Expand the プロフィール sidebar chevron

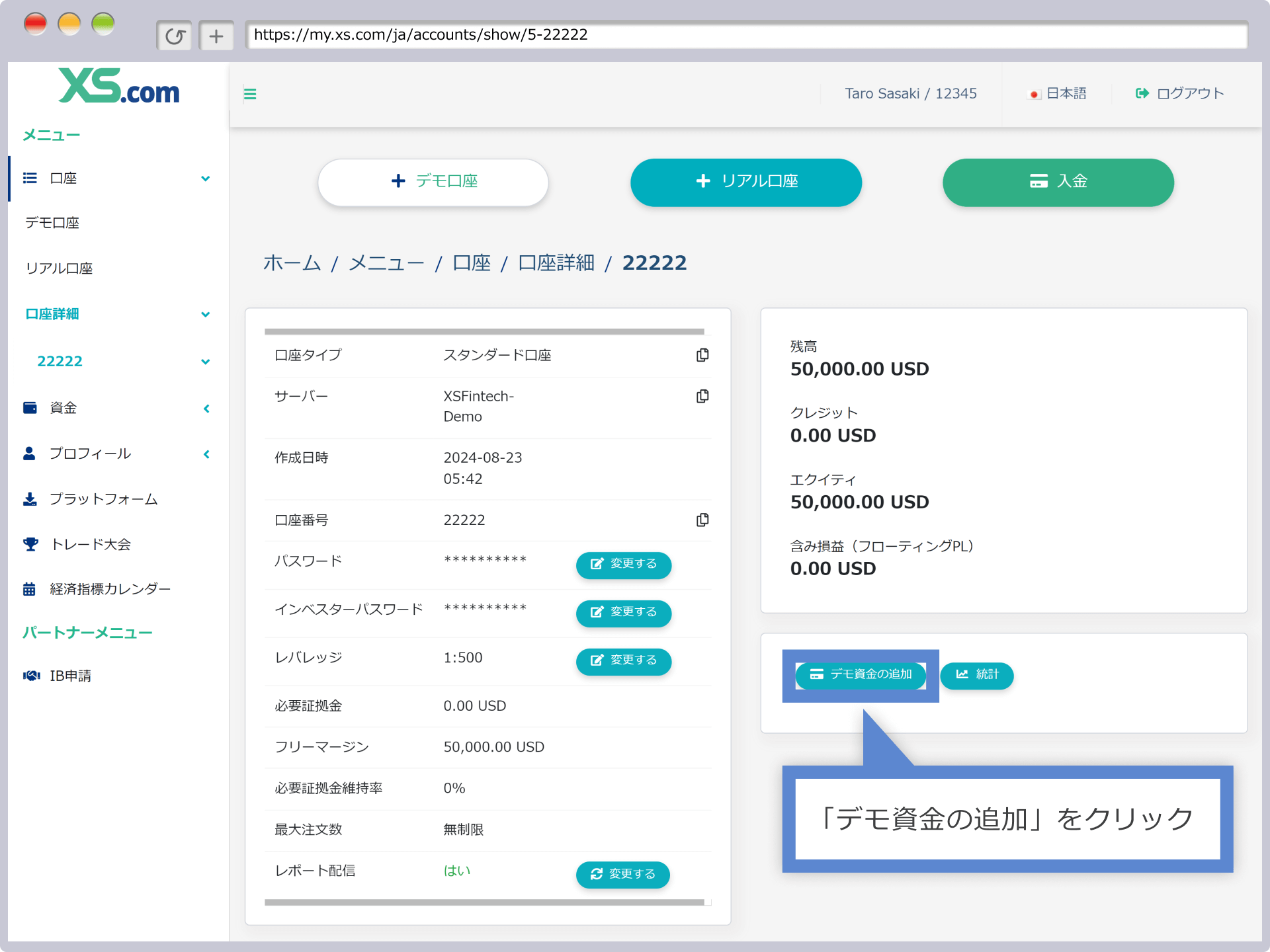point(206,454)
